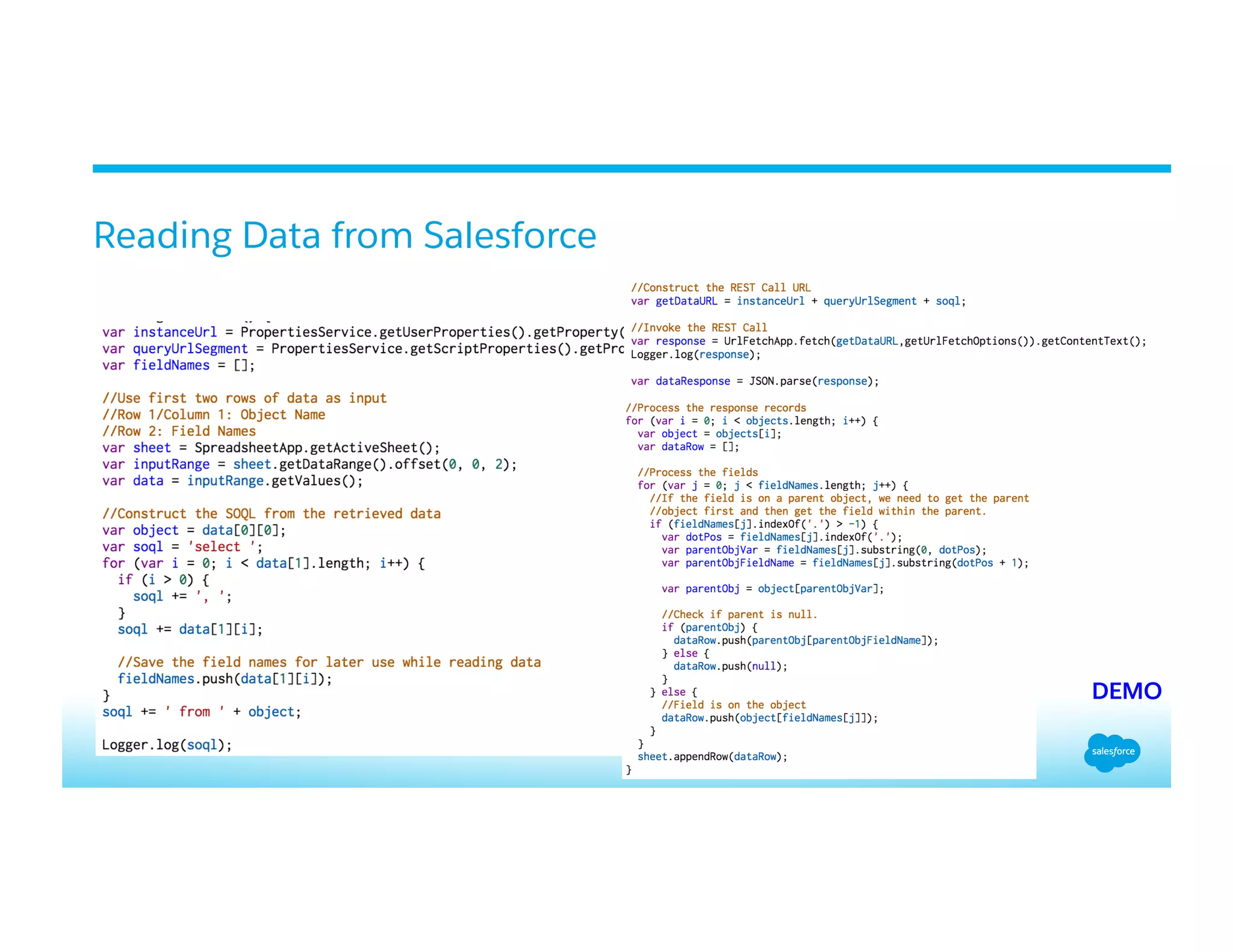1233x952 pixels.
Task: Click the line Logger.log(soql);
Action: [167, 745]
